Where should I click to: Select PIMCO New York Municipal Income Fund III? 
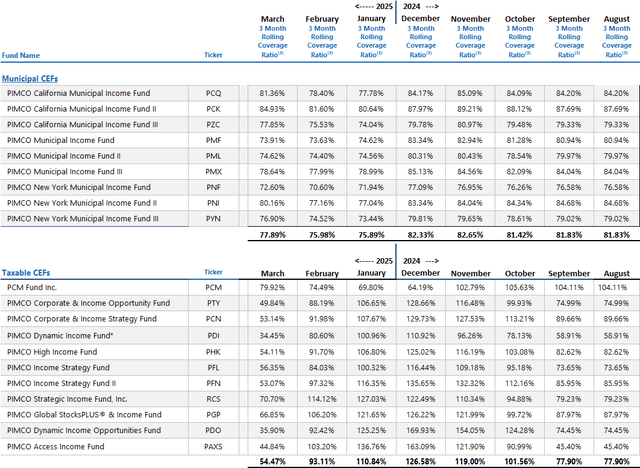pos(82,219)
